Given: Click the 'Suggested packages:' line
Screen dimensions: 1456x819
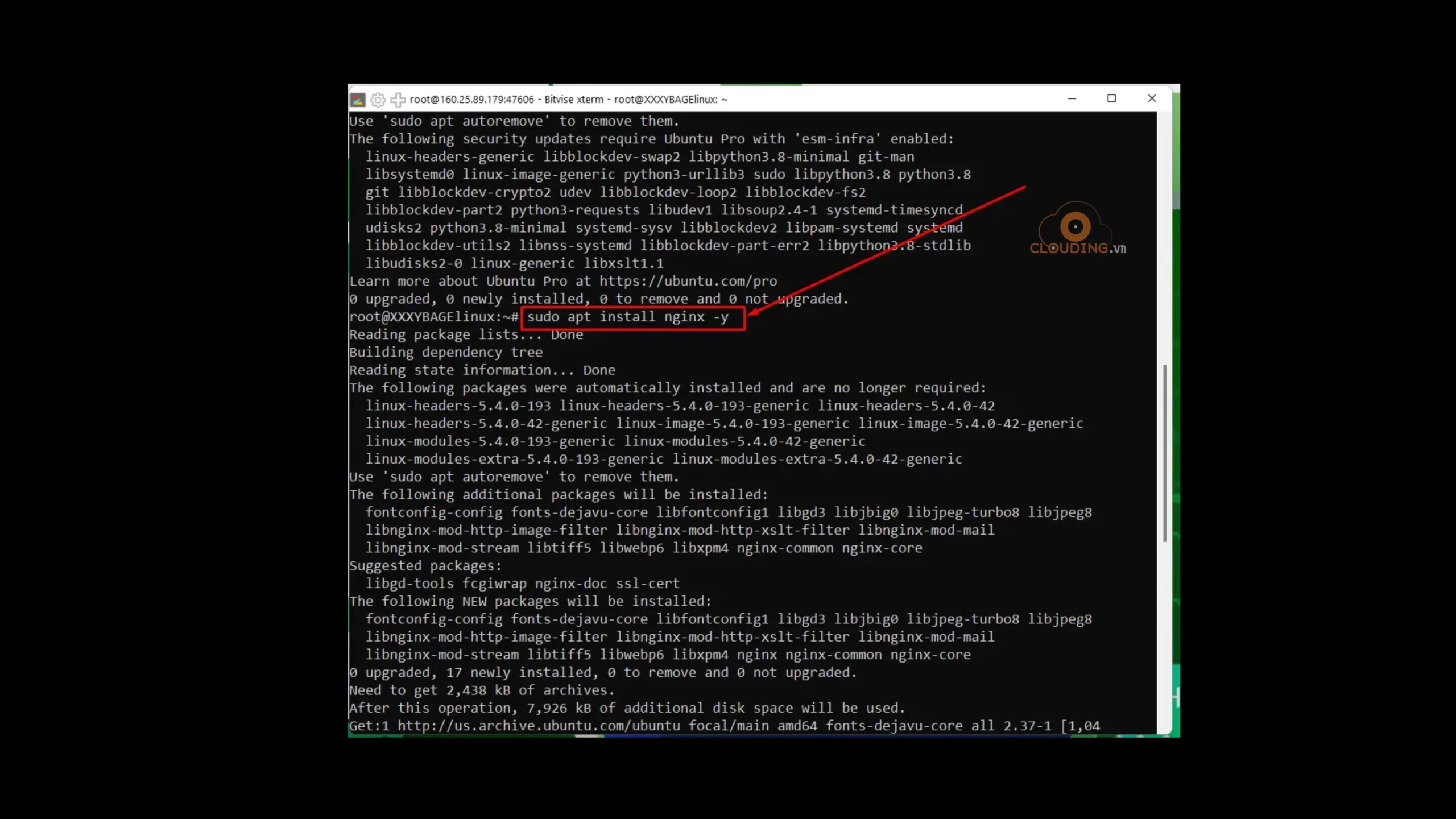Looking at the screenshot, I should click(425, 566).
